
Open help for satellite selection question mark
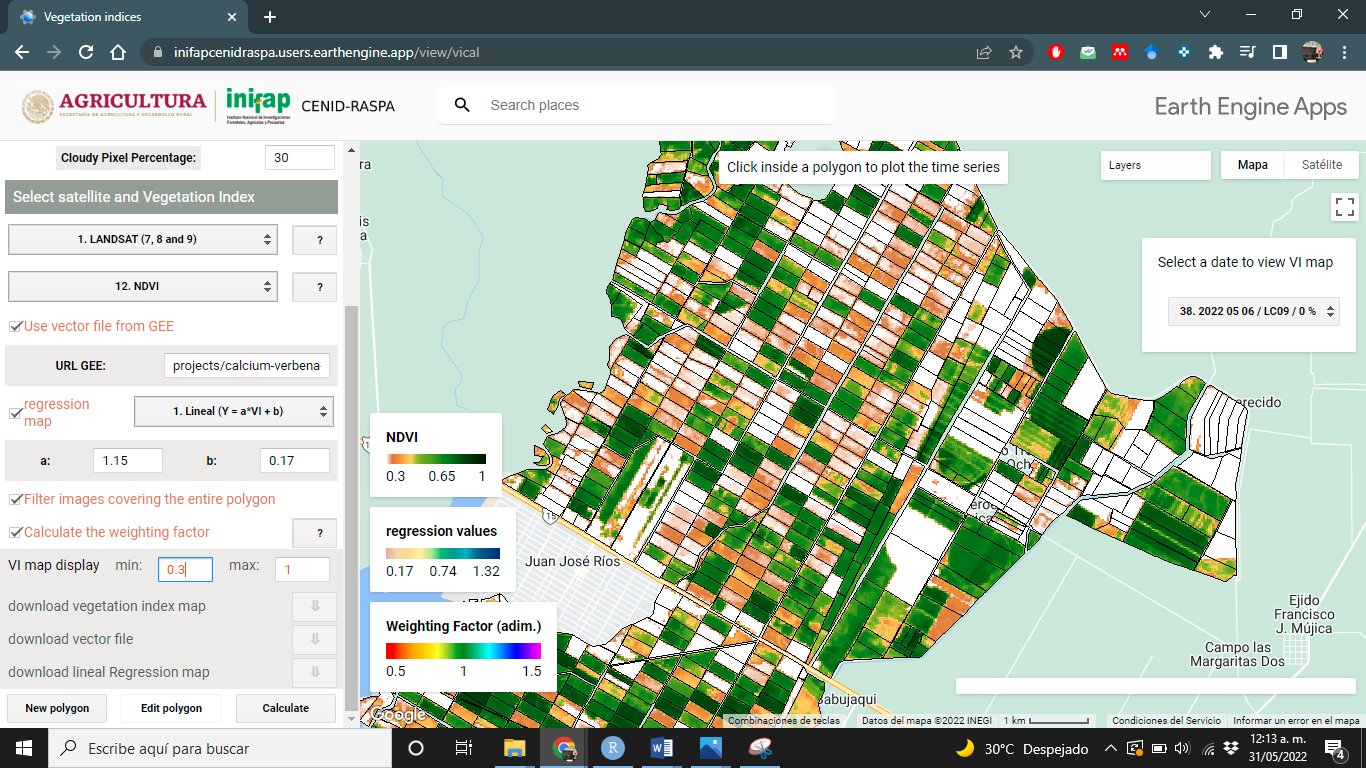(315, 240)
